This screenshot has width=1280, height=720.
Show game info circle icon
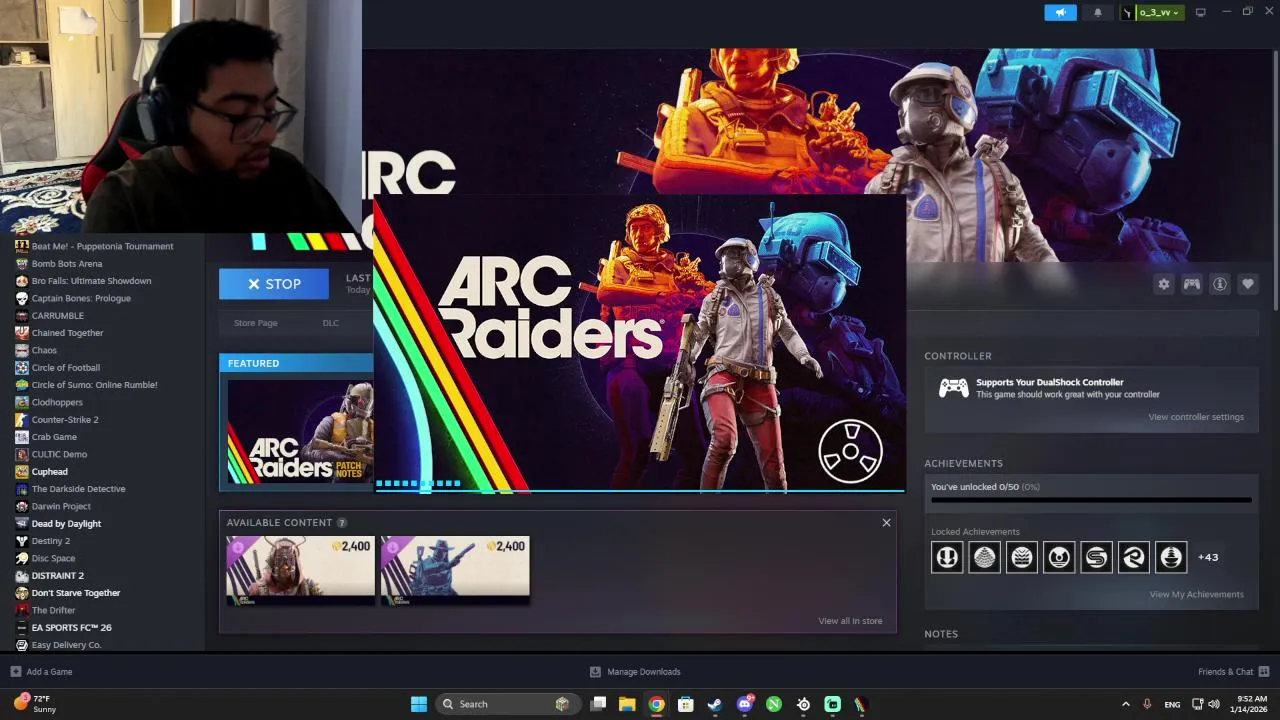[1220, 284]
